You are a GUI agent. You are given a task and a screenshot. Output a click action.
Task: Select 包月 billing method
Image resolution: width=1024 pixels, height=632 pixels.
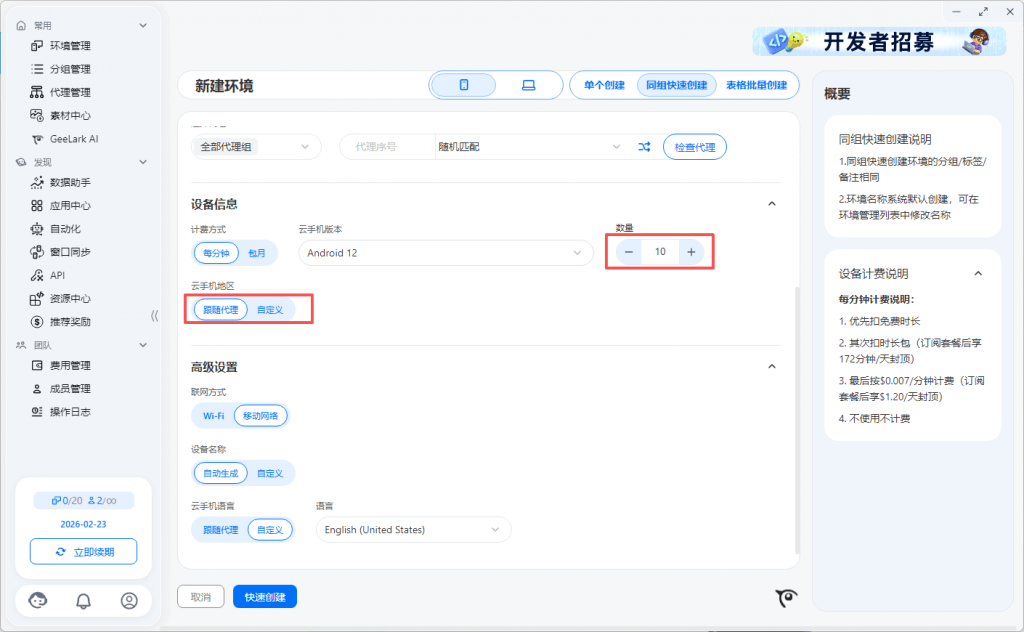click(x=257, y=253)
